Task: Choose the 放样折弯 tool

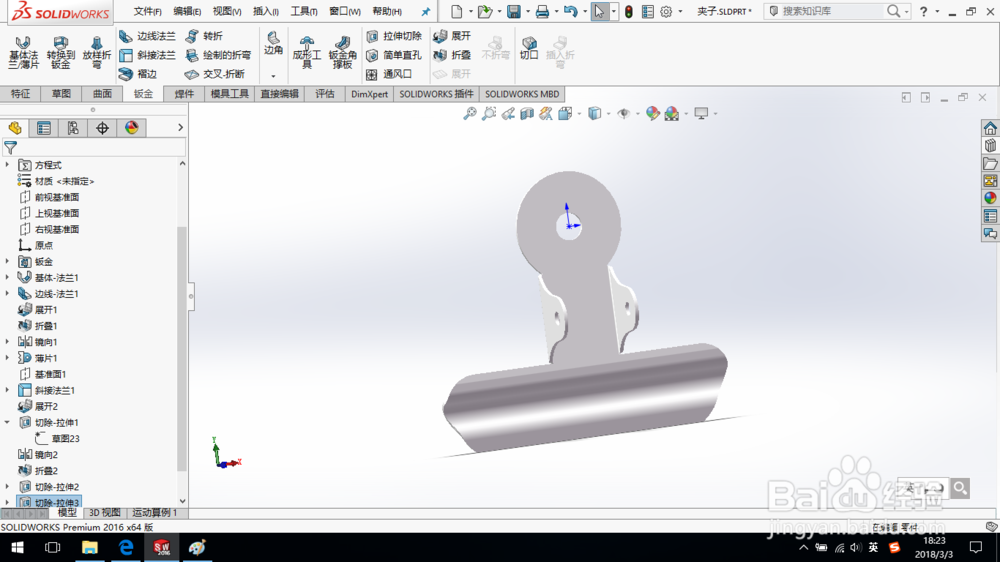Action: 96,52
